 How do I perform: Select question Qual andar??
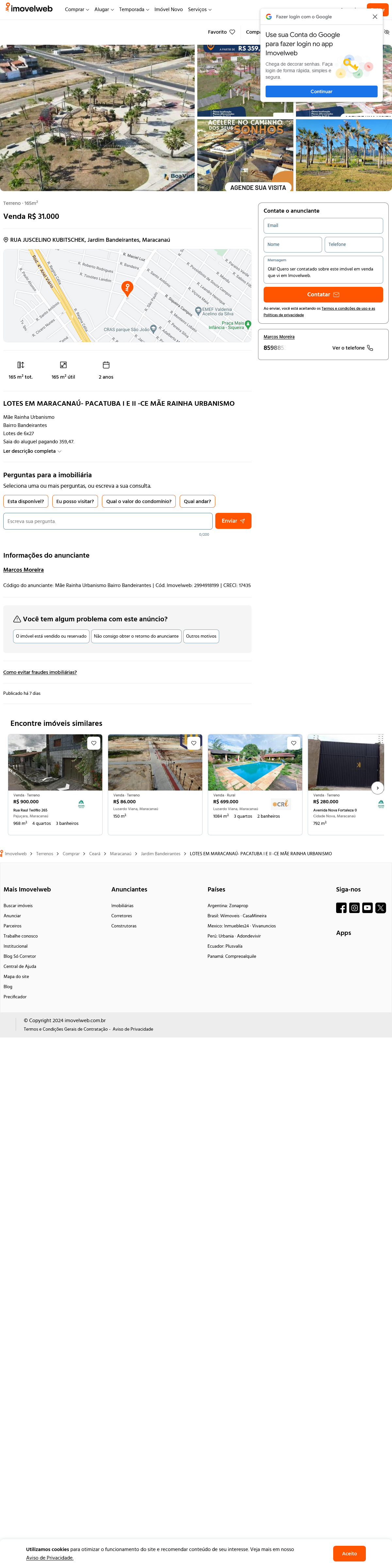pos(197,501)
